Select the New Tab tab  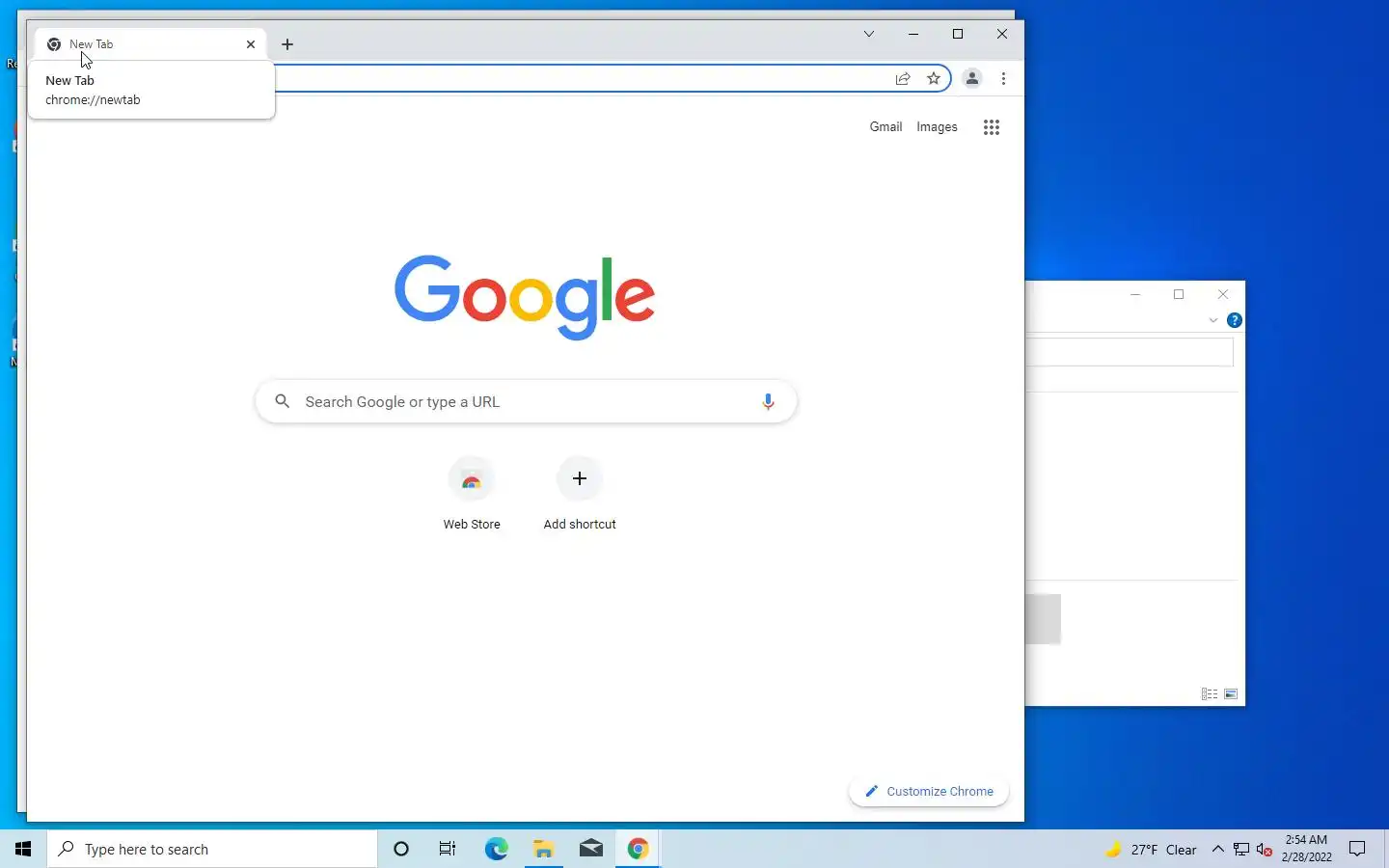coord(150,44)
